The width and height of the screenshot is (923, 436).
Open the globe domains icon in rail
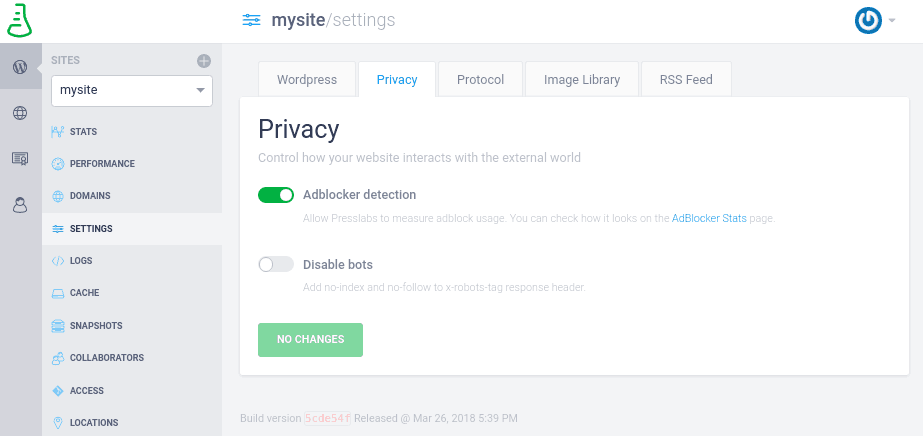(x=20, y=113)
